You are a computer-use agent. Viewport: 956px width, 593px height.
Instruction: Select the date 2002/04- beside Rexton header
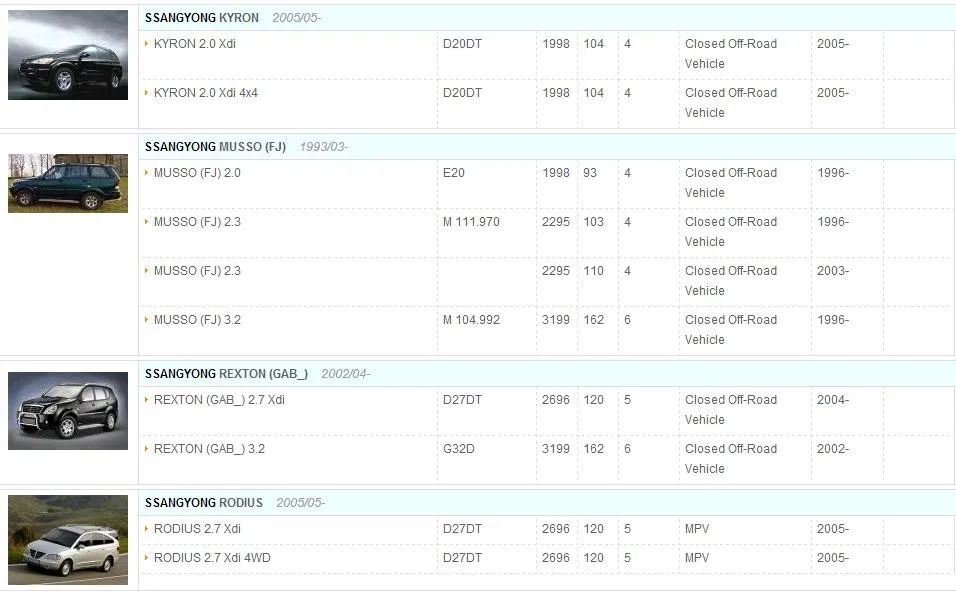point(346,374)
